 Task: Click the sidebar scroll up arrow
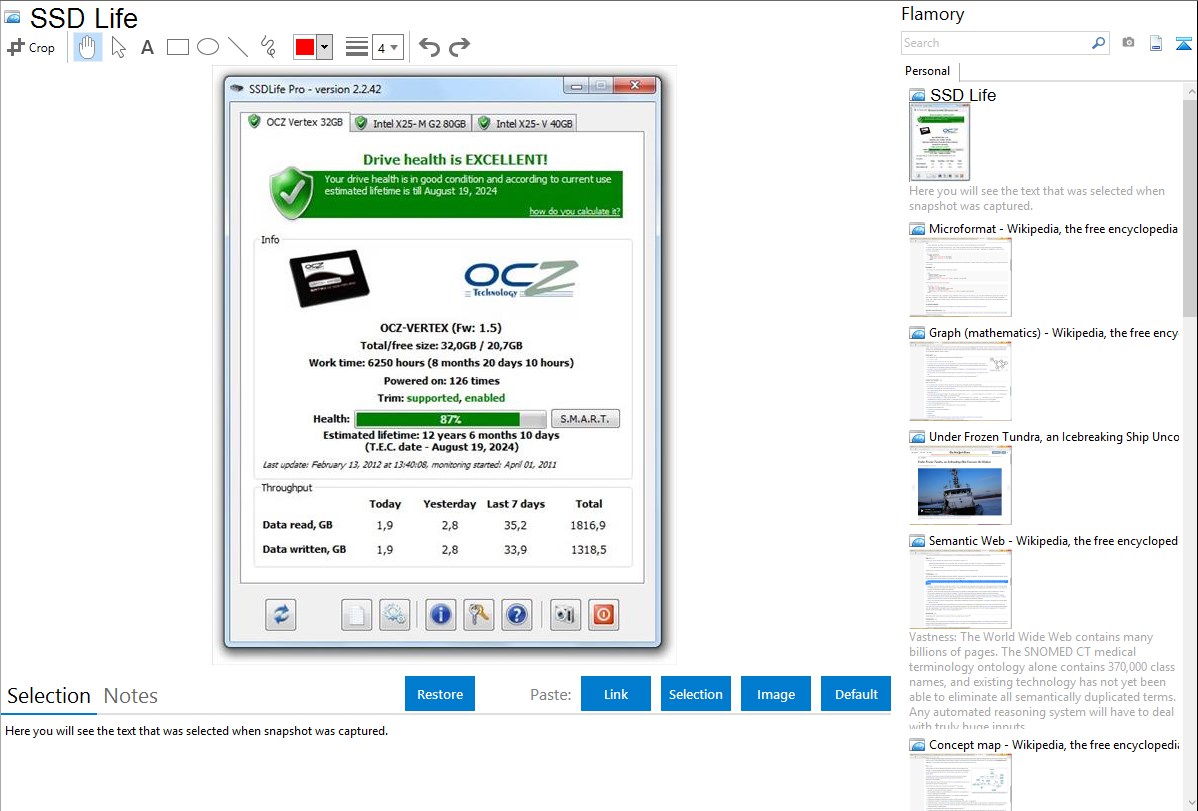[1190, 91]
